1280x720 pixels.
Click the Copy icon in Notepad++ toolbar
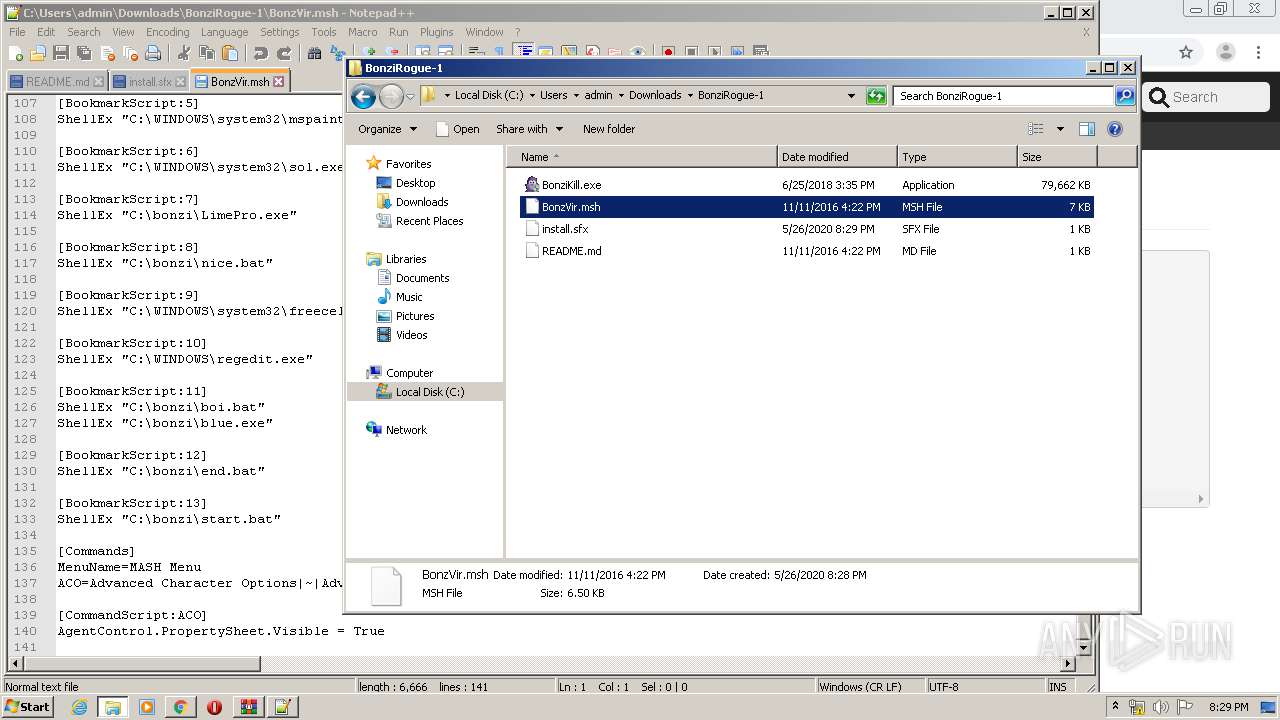tap(207, 53)
